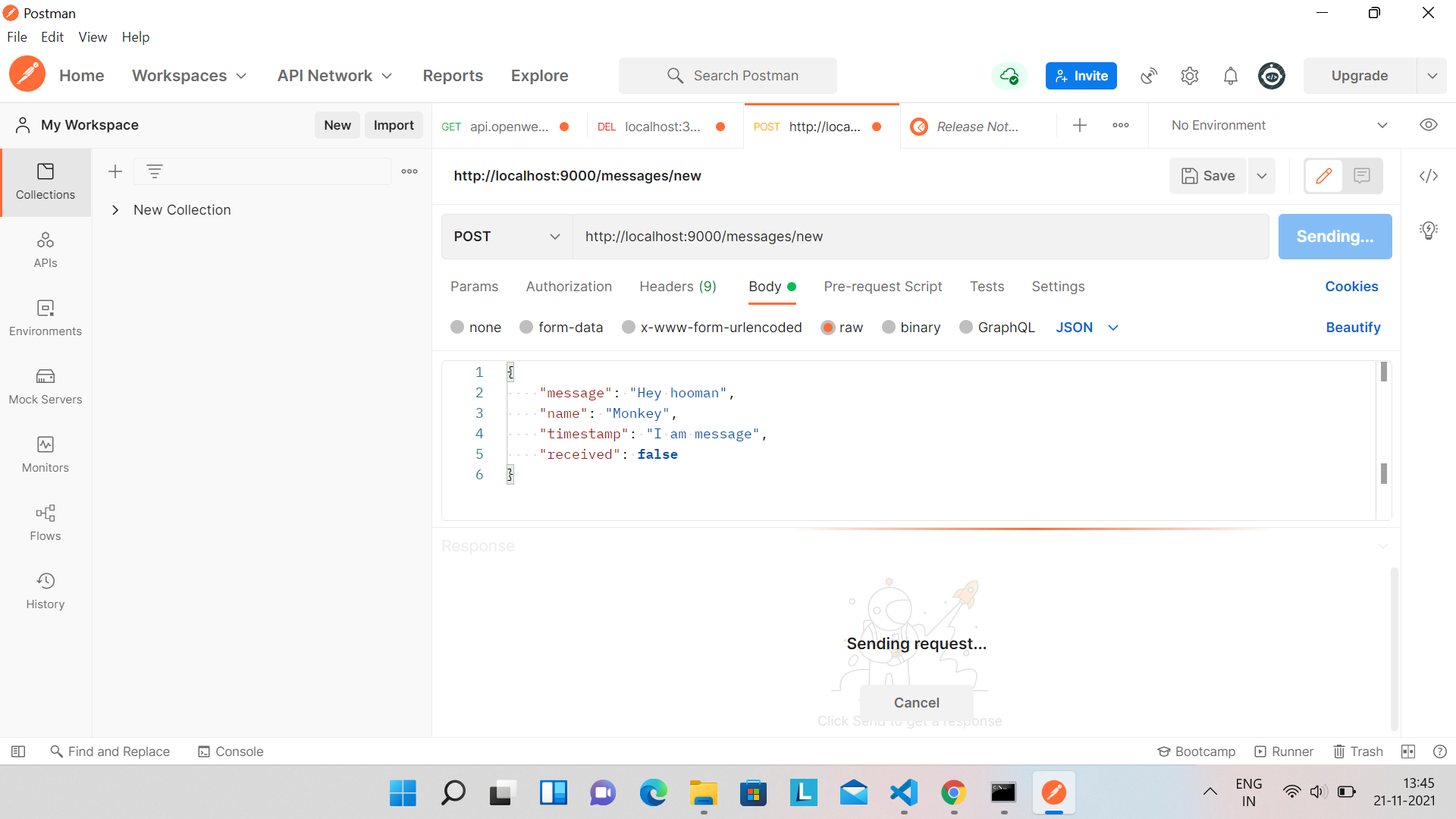Open the Monitors panel

point(45,454)
